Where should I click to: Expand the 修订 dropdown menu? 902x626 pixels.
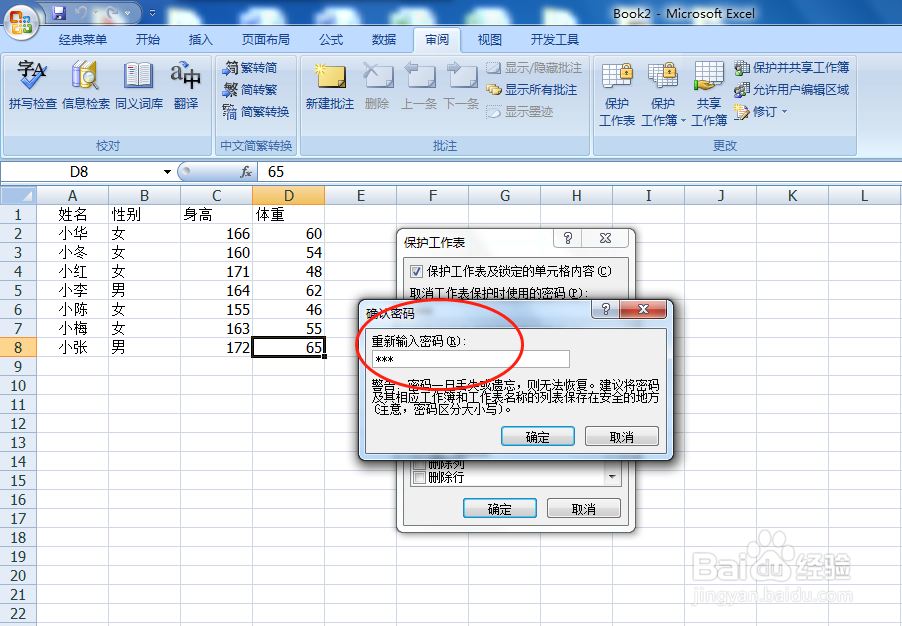coord(782,112)
